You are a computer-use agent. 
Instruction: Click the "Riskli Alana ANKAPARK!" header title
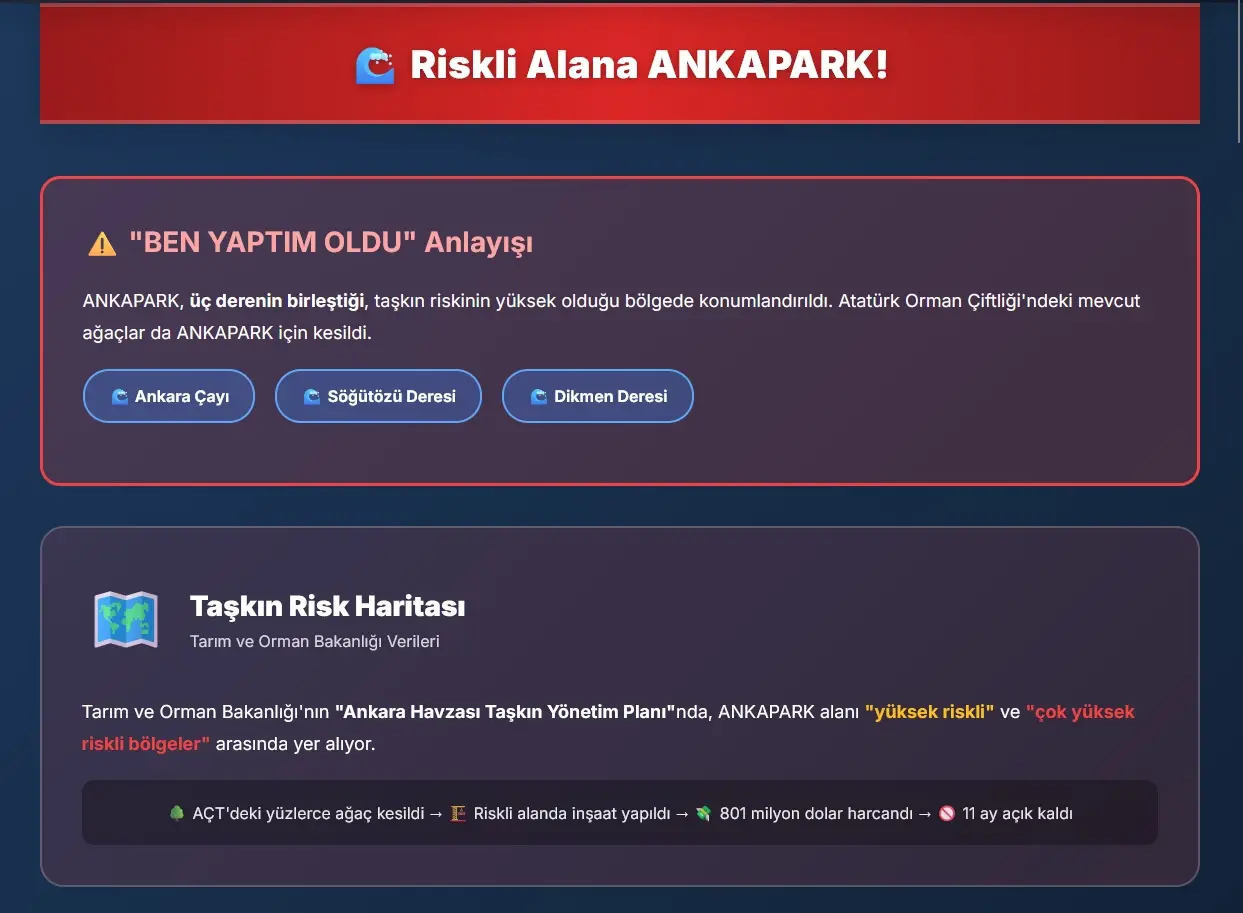click(x=649, y=66)
